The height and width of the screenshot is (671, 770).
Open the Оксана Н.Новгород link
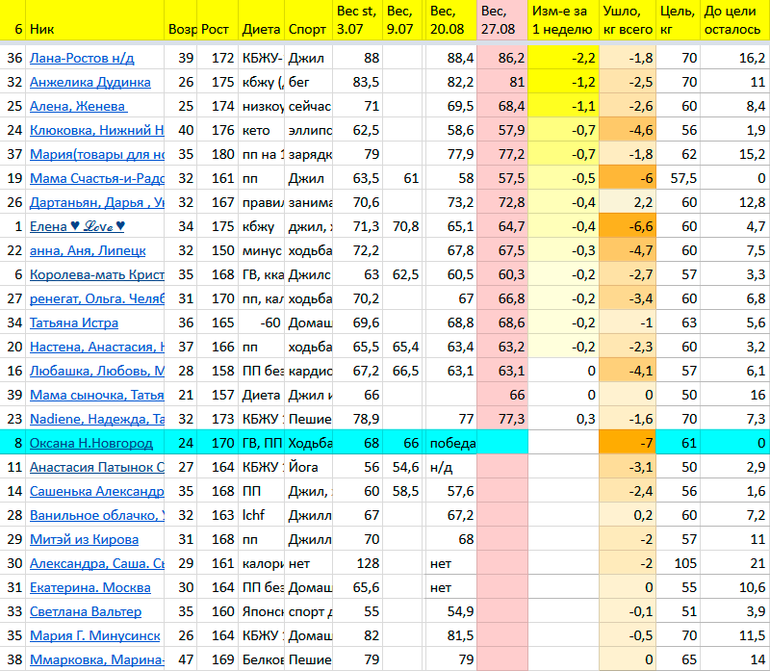coord(91,443)
